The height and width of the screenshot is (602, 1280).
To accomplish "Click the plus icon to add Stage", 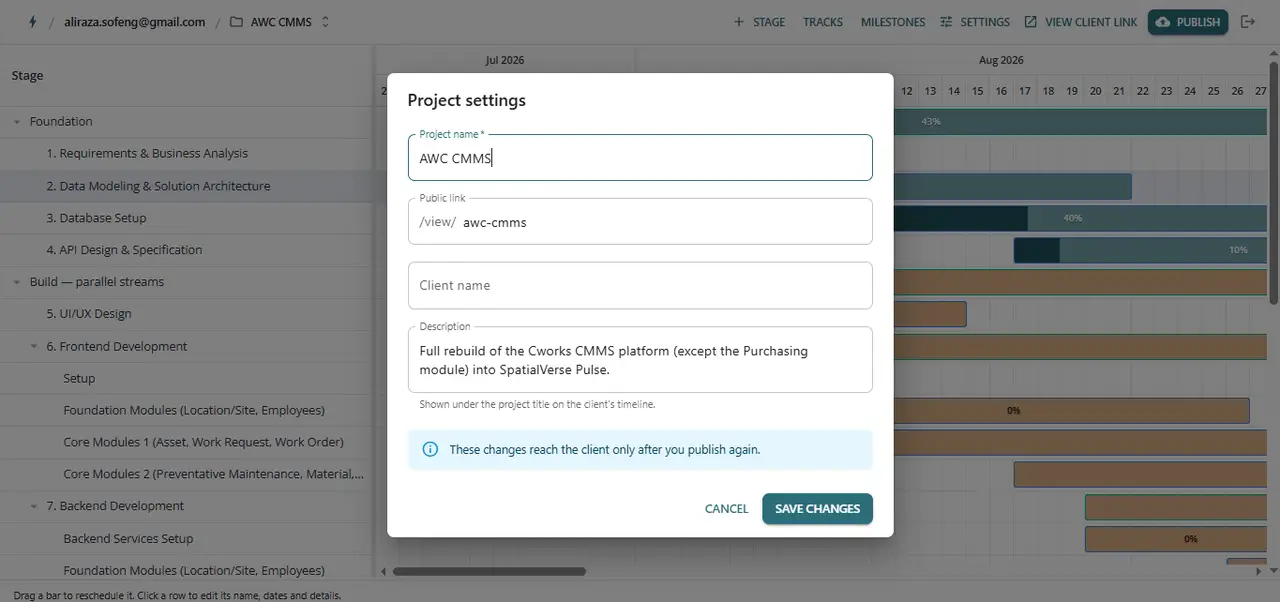I will pyautogui.click(x=739, y=22).
